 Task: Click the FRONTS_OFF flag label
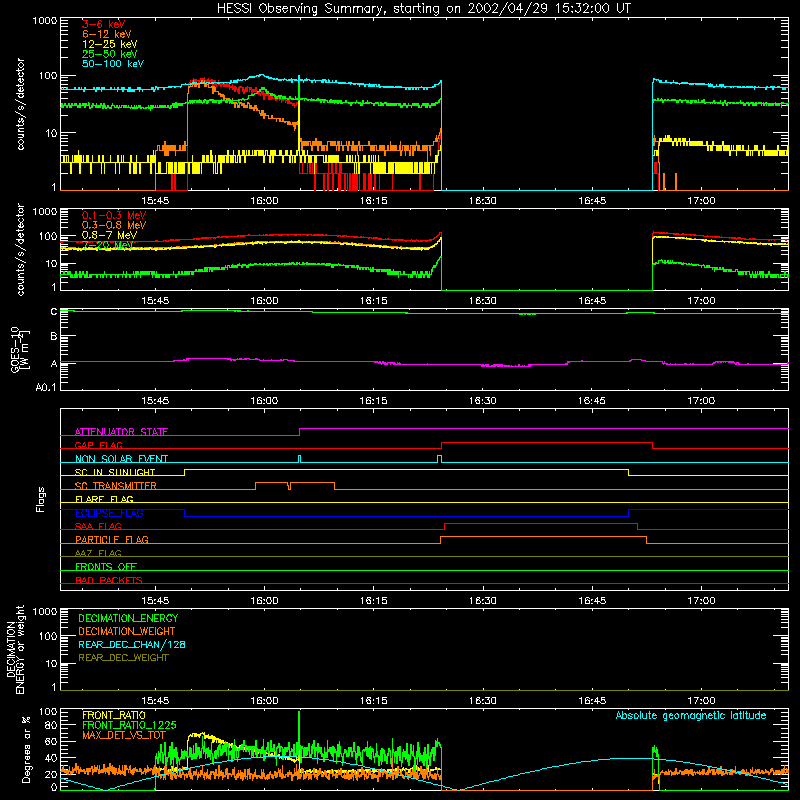tap(106, 566)
